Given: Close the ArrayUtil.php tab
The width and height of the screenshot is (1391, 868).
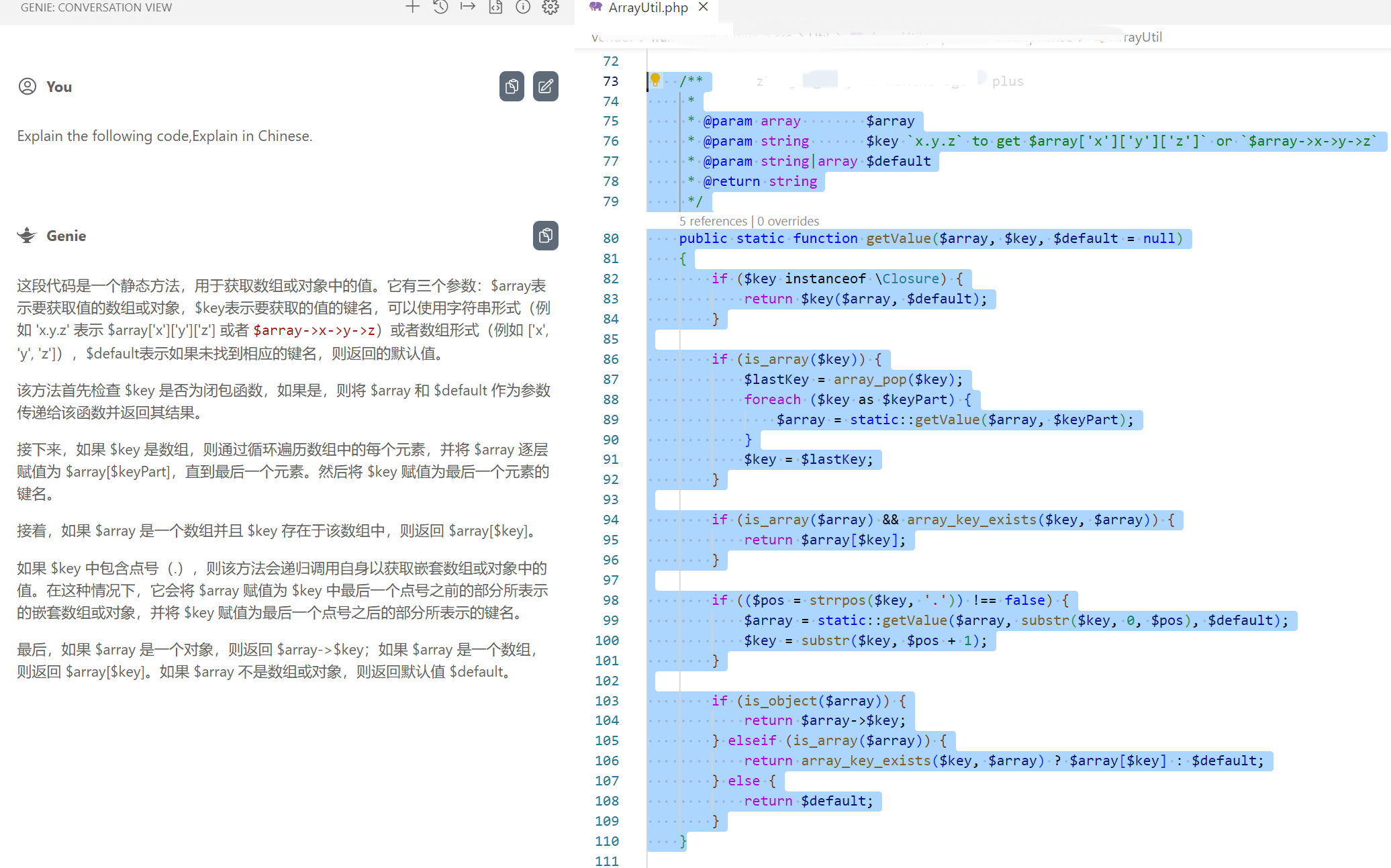Looking at the screenshot, I should click(704, 7).
